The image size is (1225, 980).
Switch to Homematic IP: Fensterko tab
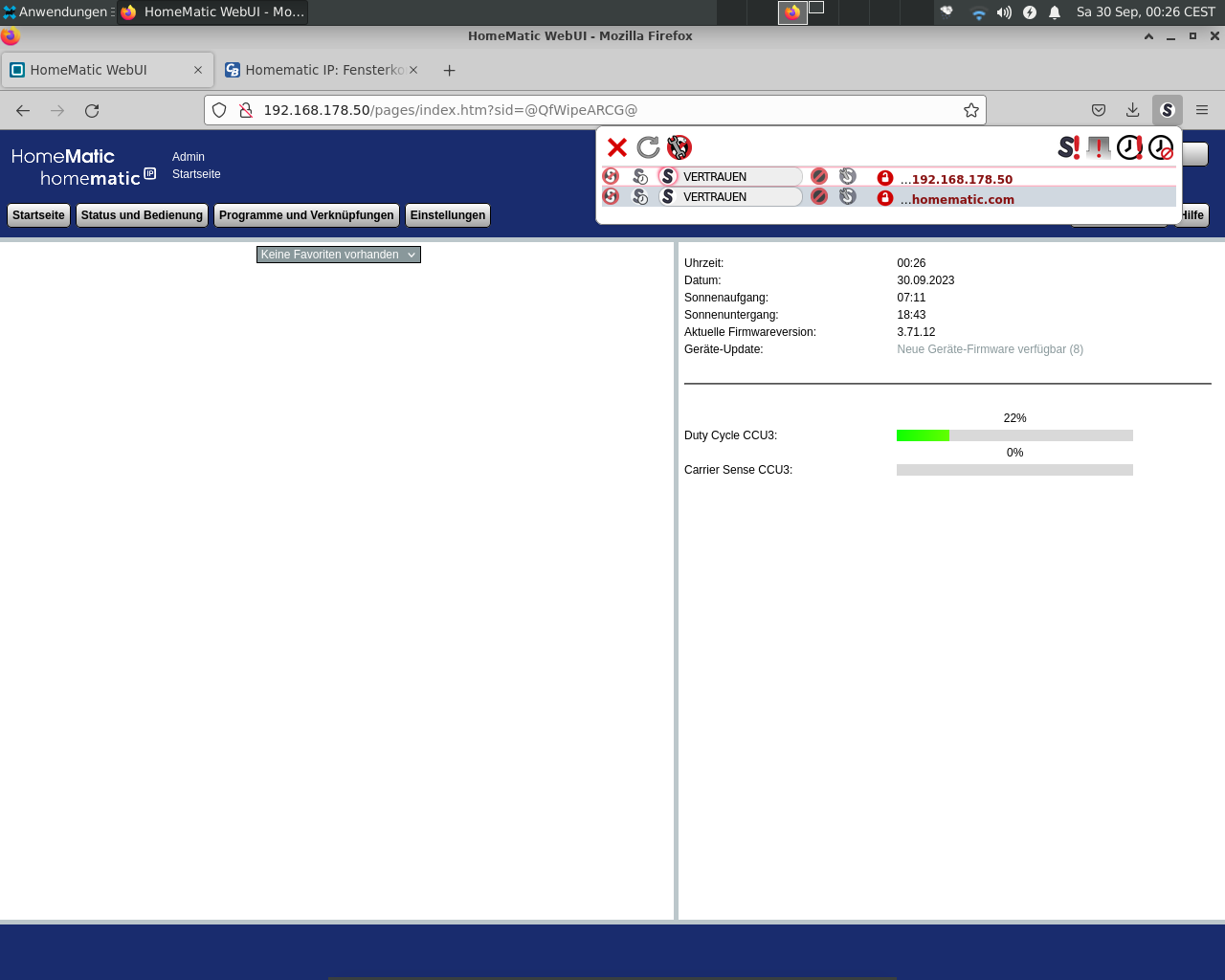pos(323,70)
